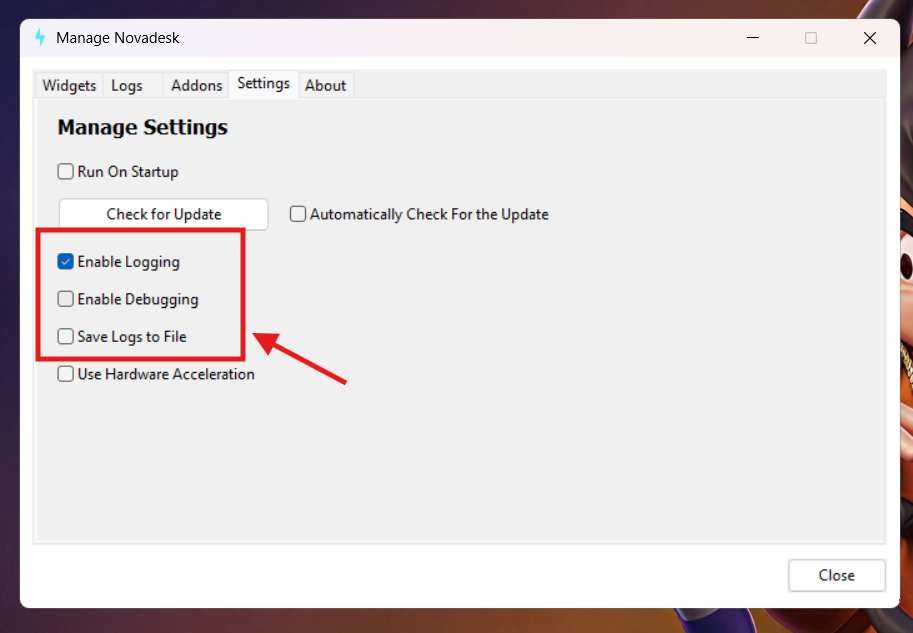Tick Automatically Check For the Update
The width and height of the screenshot is (913, 633).
point(298,214)
